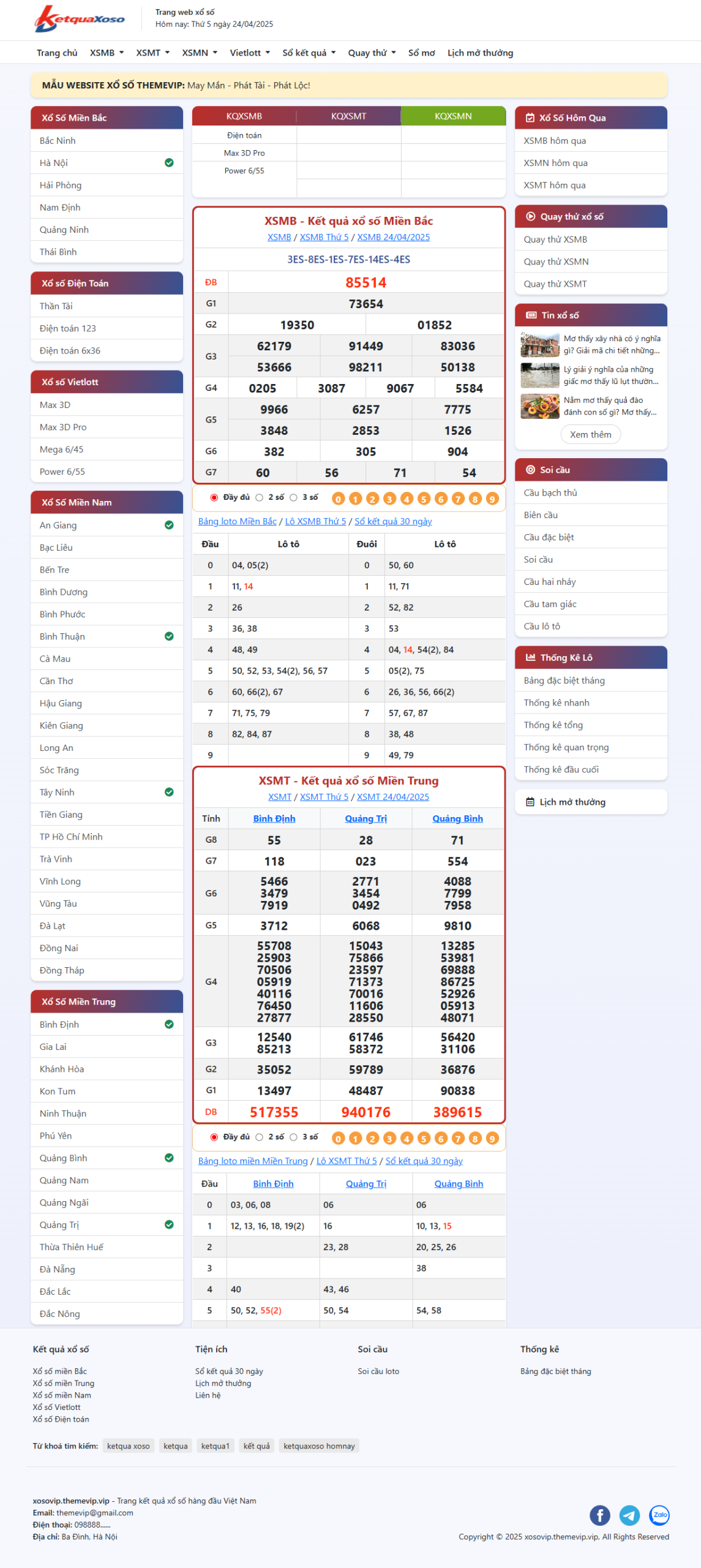Select 'Đầy đủ' radio under XSMT results
The width and height of the screenshot is (701, 1568).
[214, 1137]
